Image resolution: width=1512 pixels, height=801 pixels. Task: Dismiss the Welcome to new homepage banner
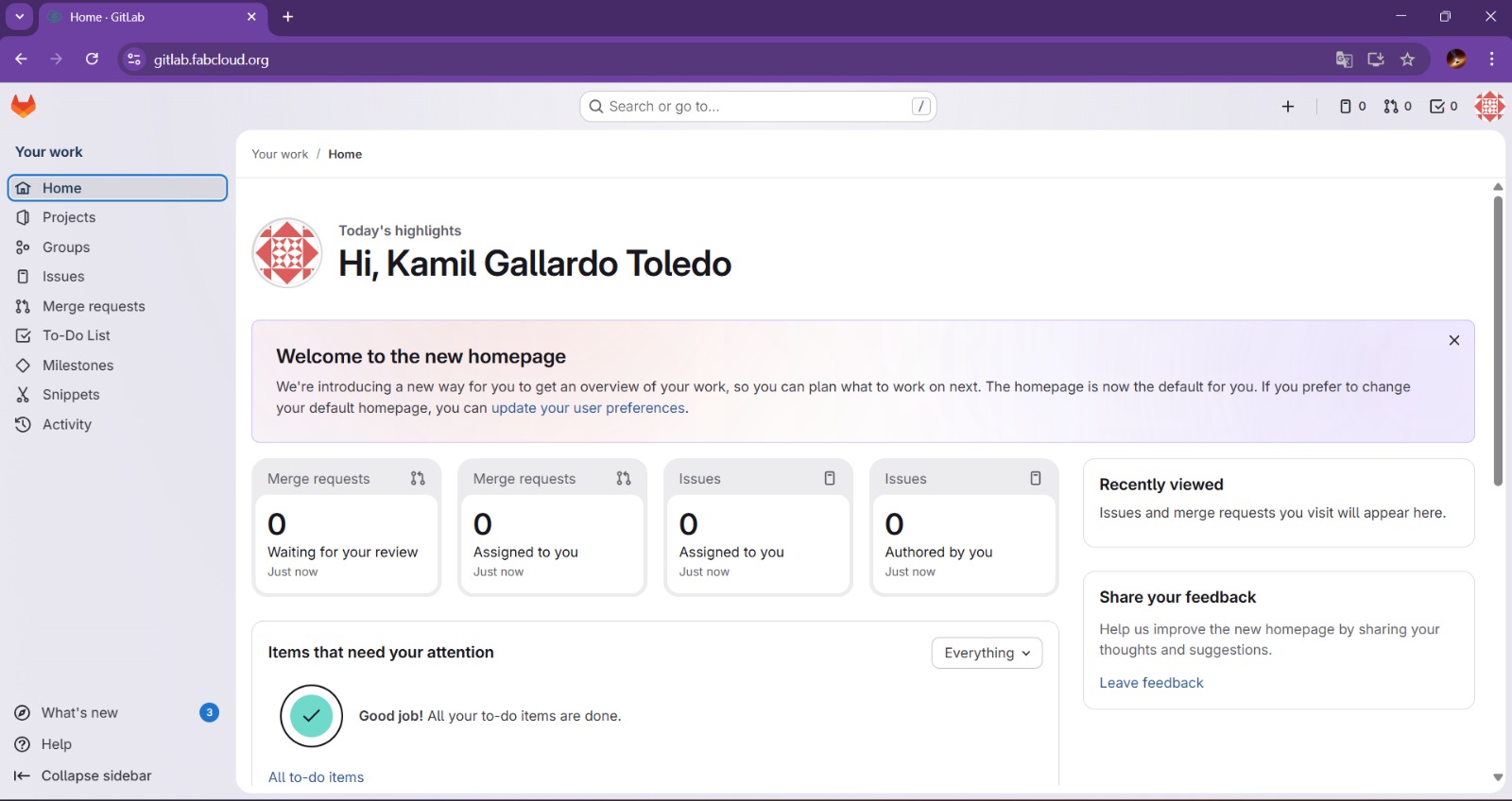coord(1453,340)
